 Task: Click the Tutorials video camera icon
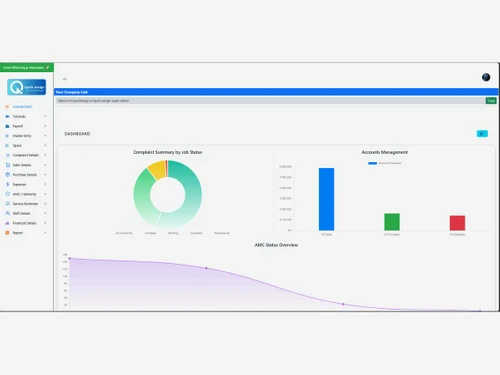(7, 116)
